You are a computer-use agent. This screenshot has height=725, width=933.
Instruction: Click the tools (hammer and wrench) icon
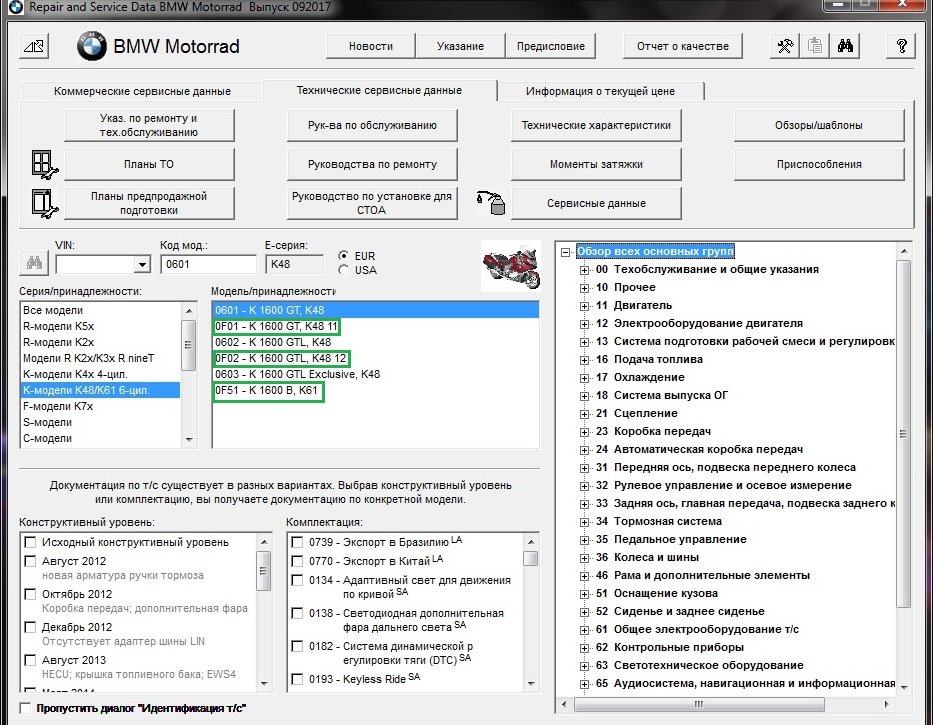pos(786,46)
